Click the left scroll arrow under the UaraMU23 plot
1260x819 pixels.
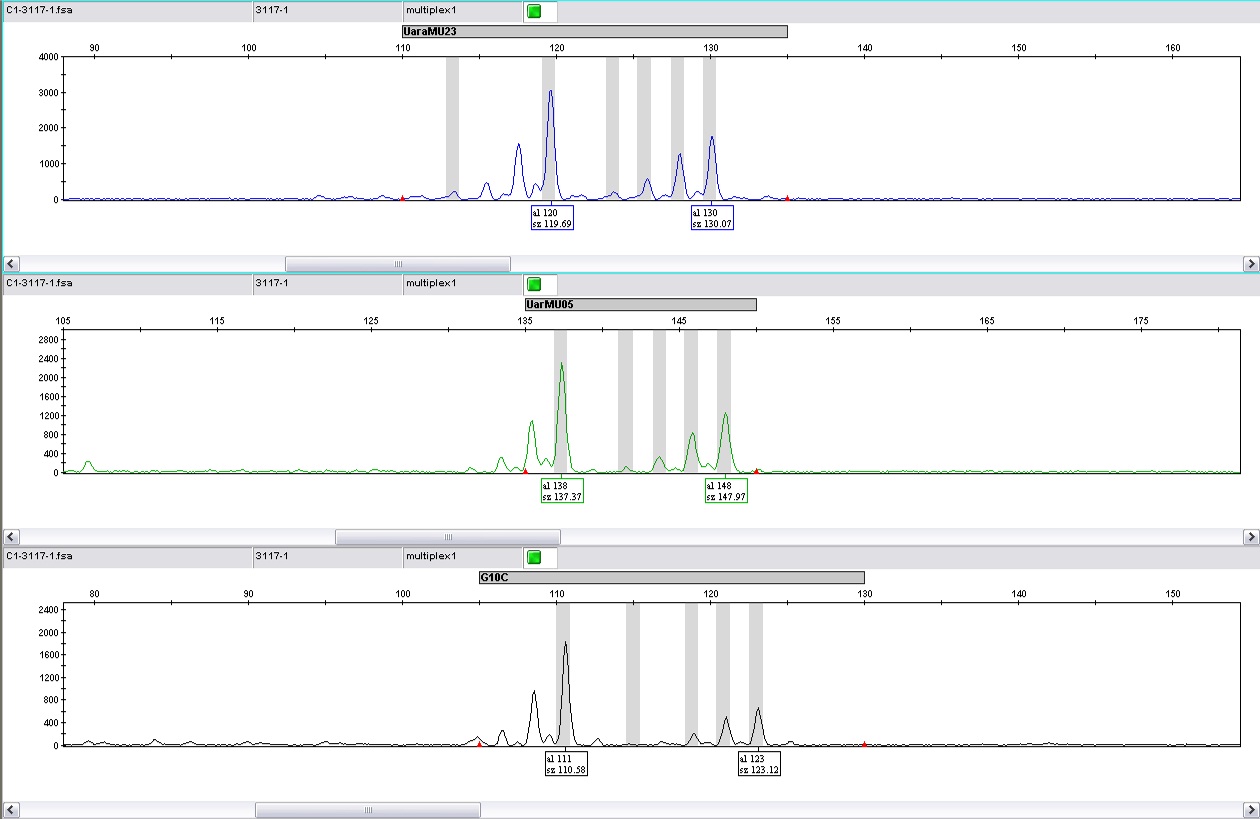coord(10,264)
